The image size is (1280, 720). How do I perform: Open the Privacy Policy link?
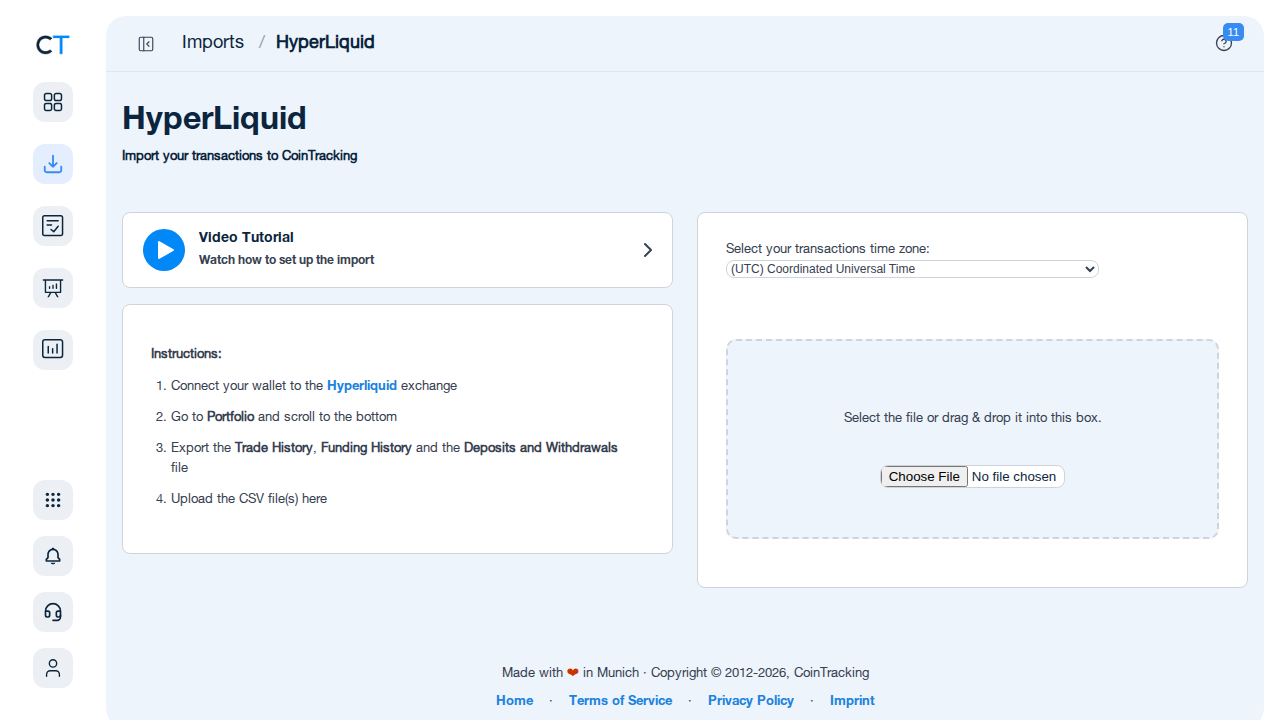coord(751,700)
